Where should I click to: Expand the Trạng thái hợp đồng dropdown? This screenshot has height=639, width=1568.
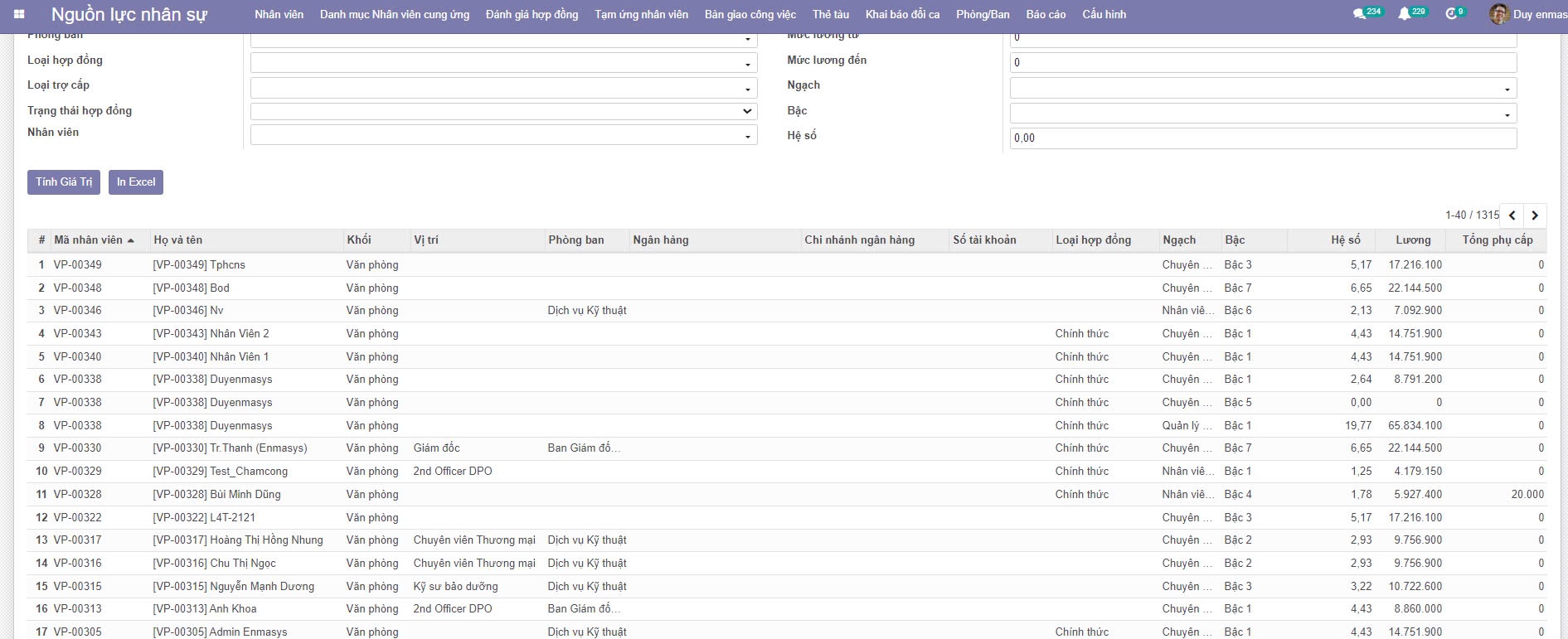pos(503,111)
